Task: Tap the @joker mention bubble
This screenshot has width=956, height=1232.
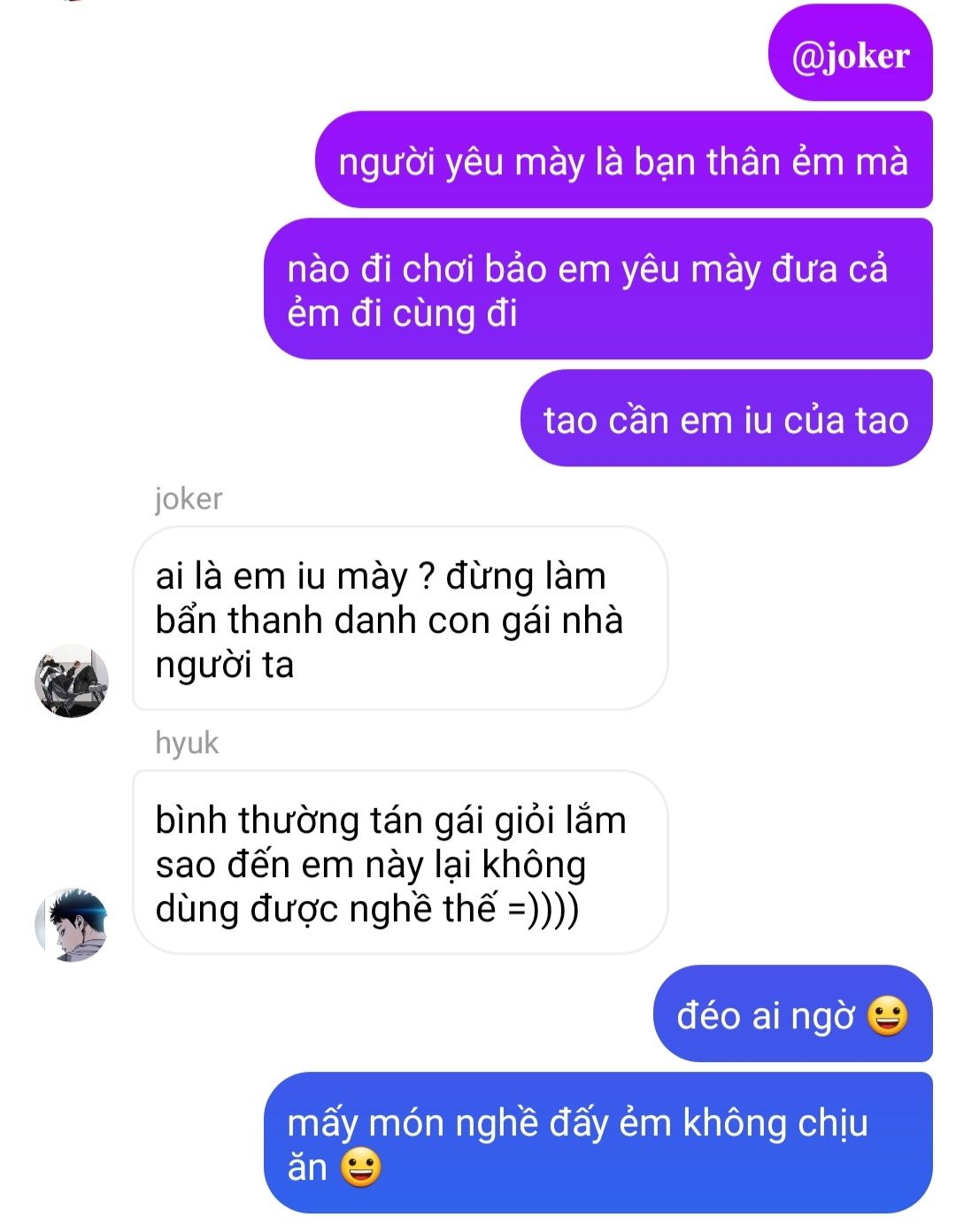Action: coord(850,55)
